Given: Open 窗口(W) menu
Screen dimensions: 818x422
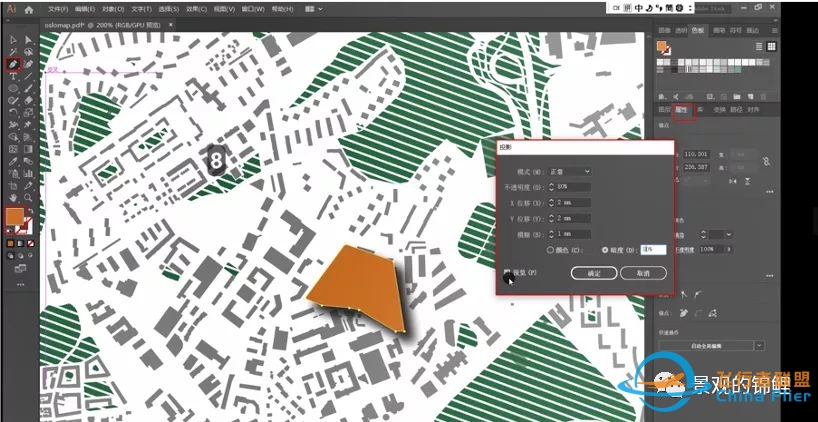Looking at the screenshot, I should (254, 9).
